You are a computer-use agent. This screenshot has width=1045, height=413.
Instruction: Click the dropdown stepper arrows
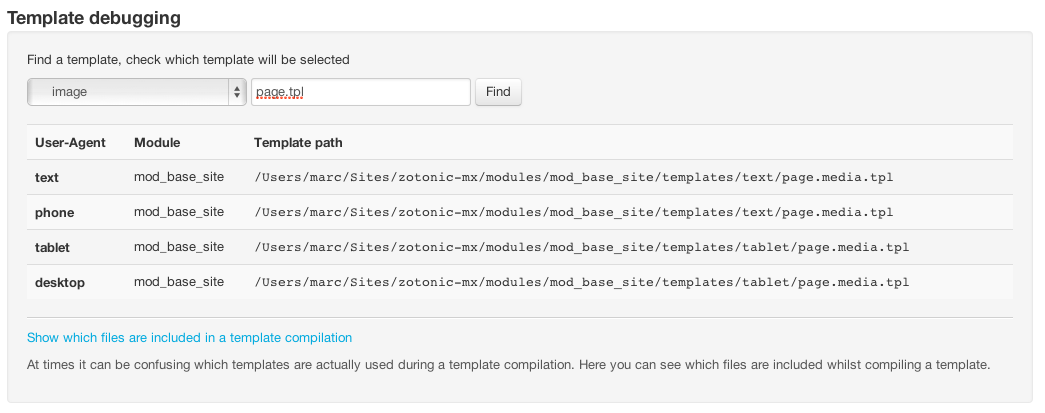237,92
